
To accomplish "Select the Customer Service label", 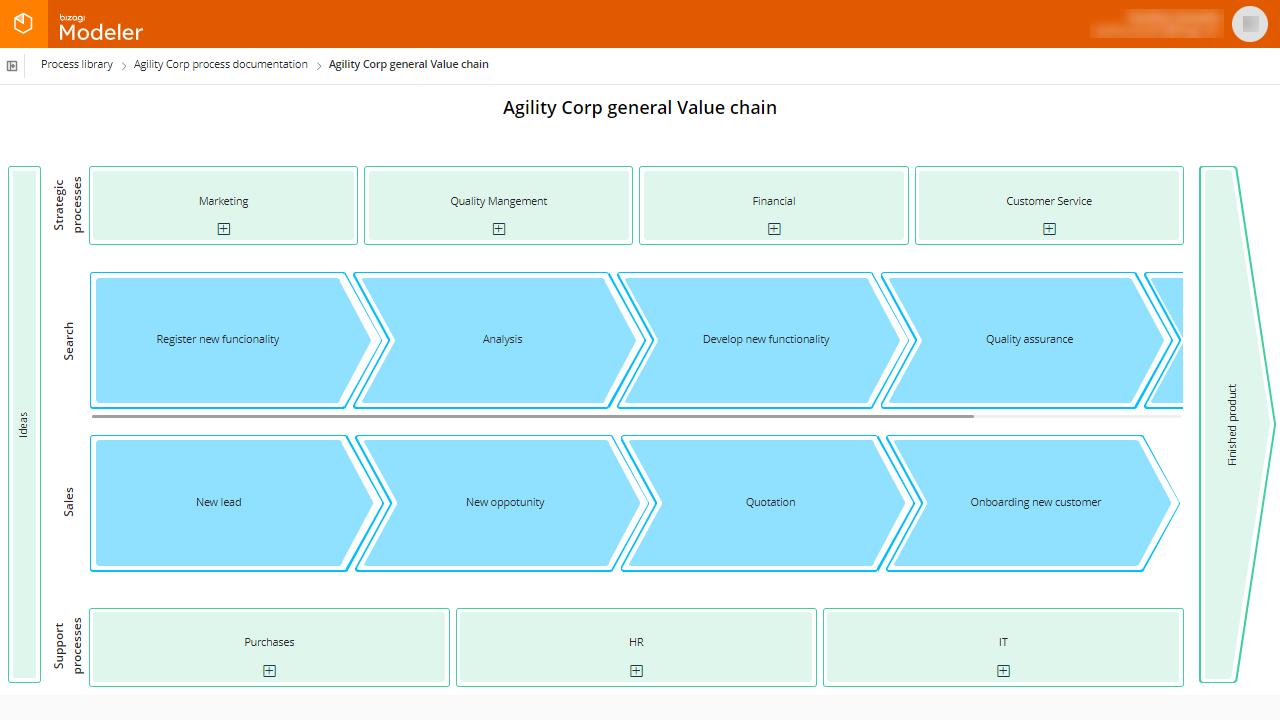I will [1049, 201].
